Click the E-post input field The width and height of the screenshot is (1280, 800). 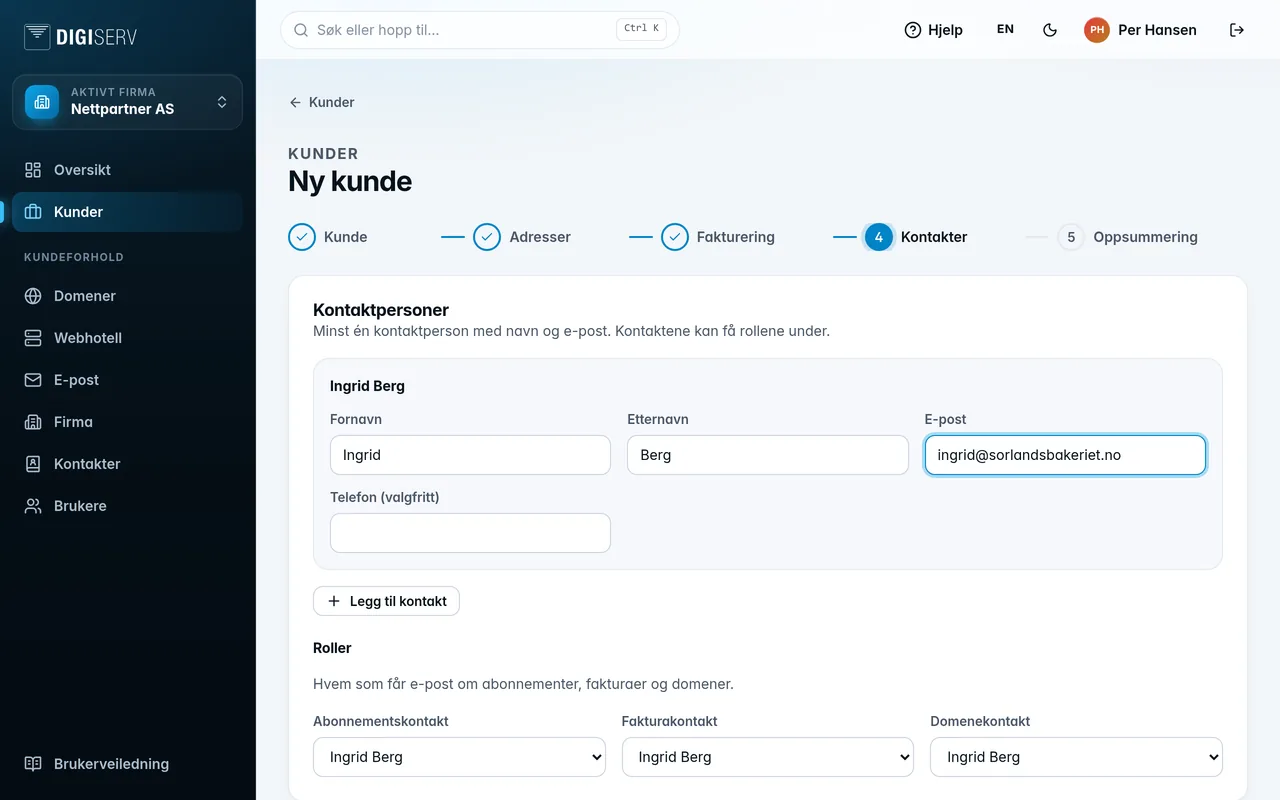point(1065,455)
